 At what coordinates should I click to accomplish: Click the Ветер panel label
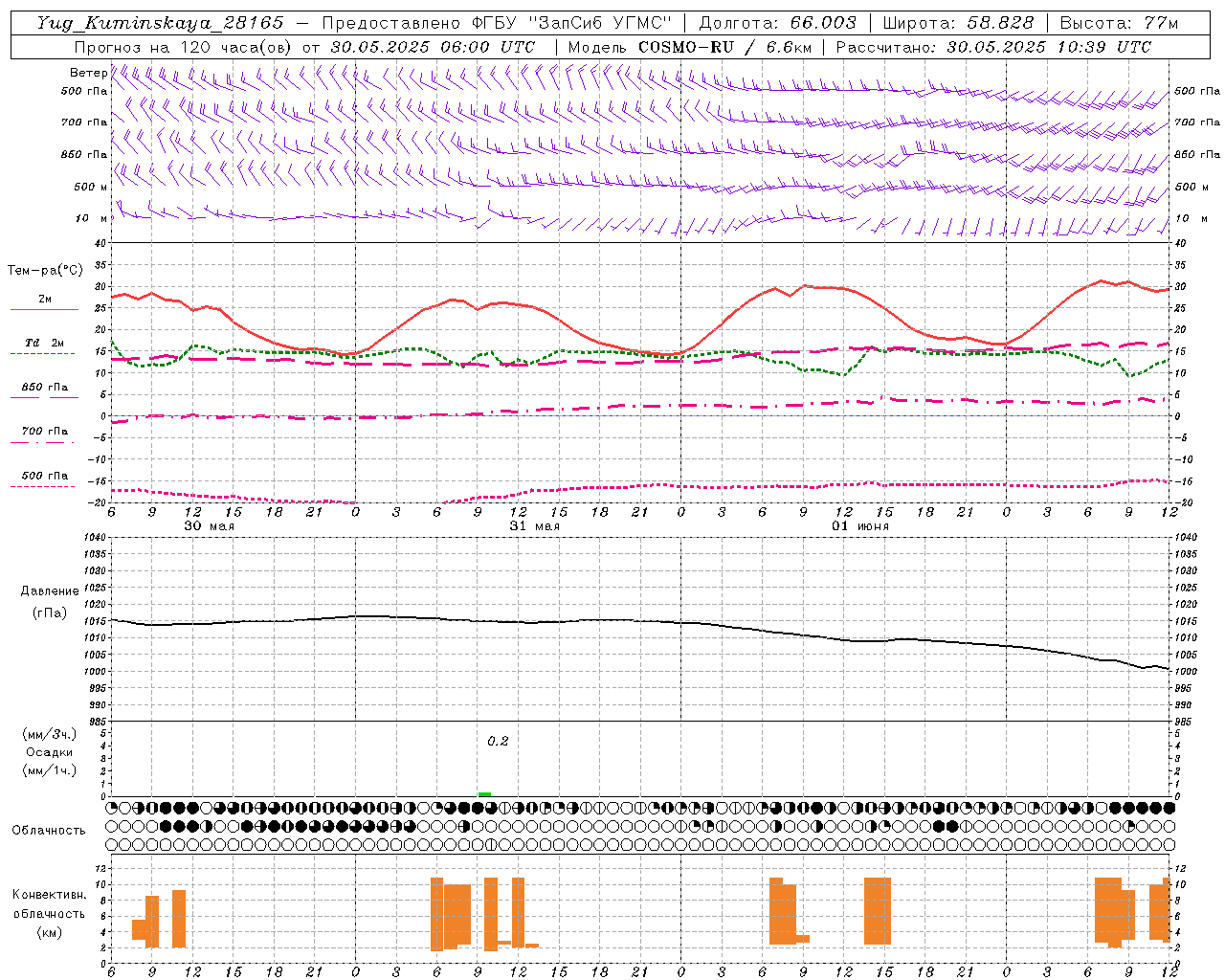point(88,73)
